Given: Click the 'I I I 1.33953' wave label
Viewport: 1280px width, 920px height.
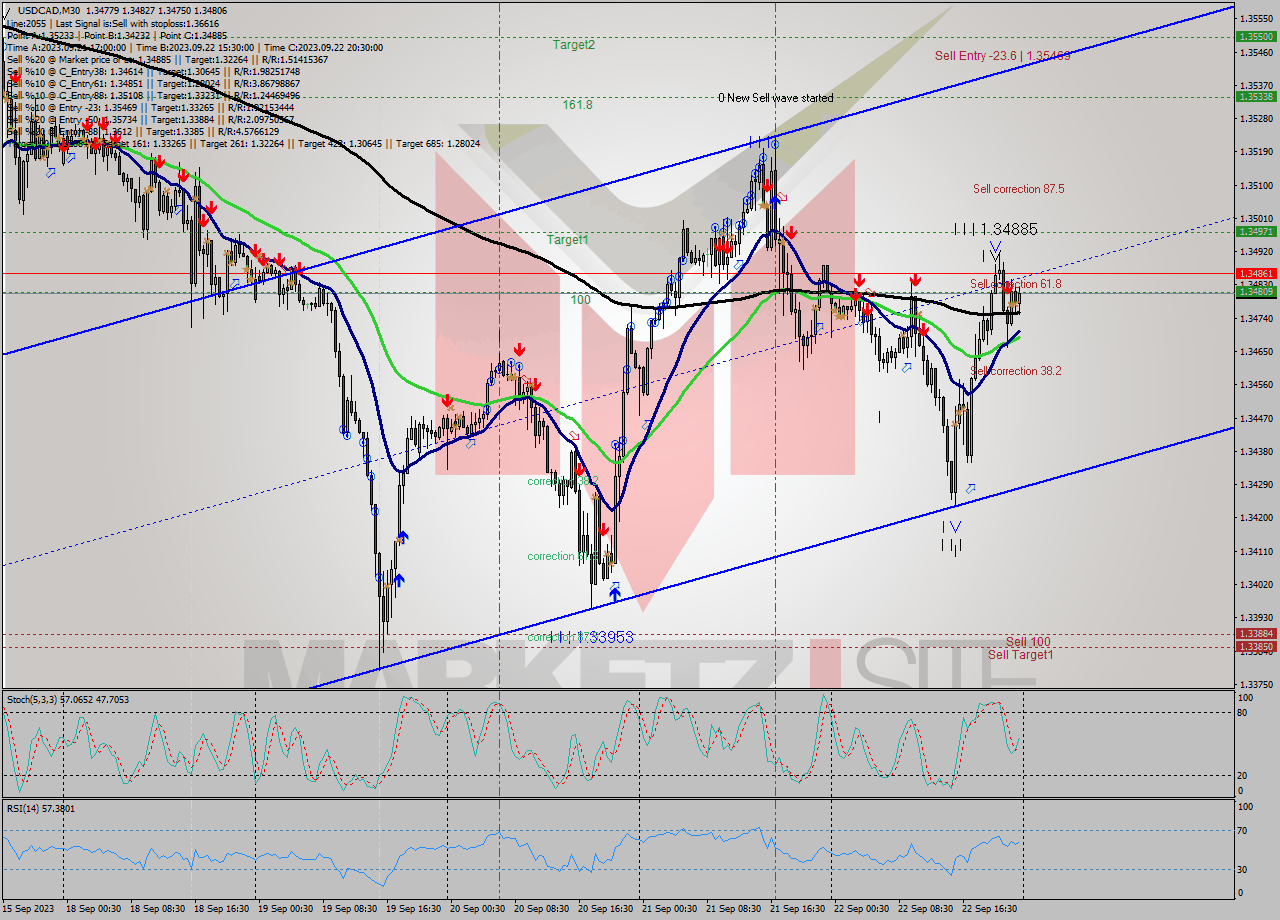Looking at the screenshot, I should coord(591,637).
